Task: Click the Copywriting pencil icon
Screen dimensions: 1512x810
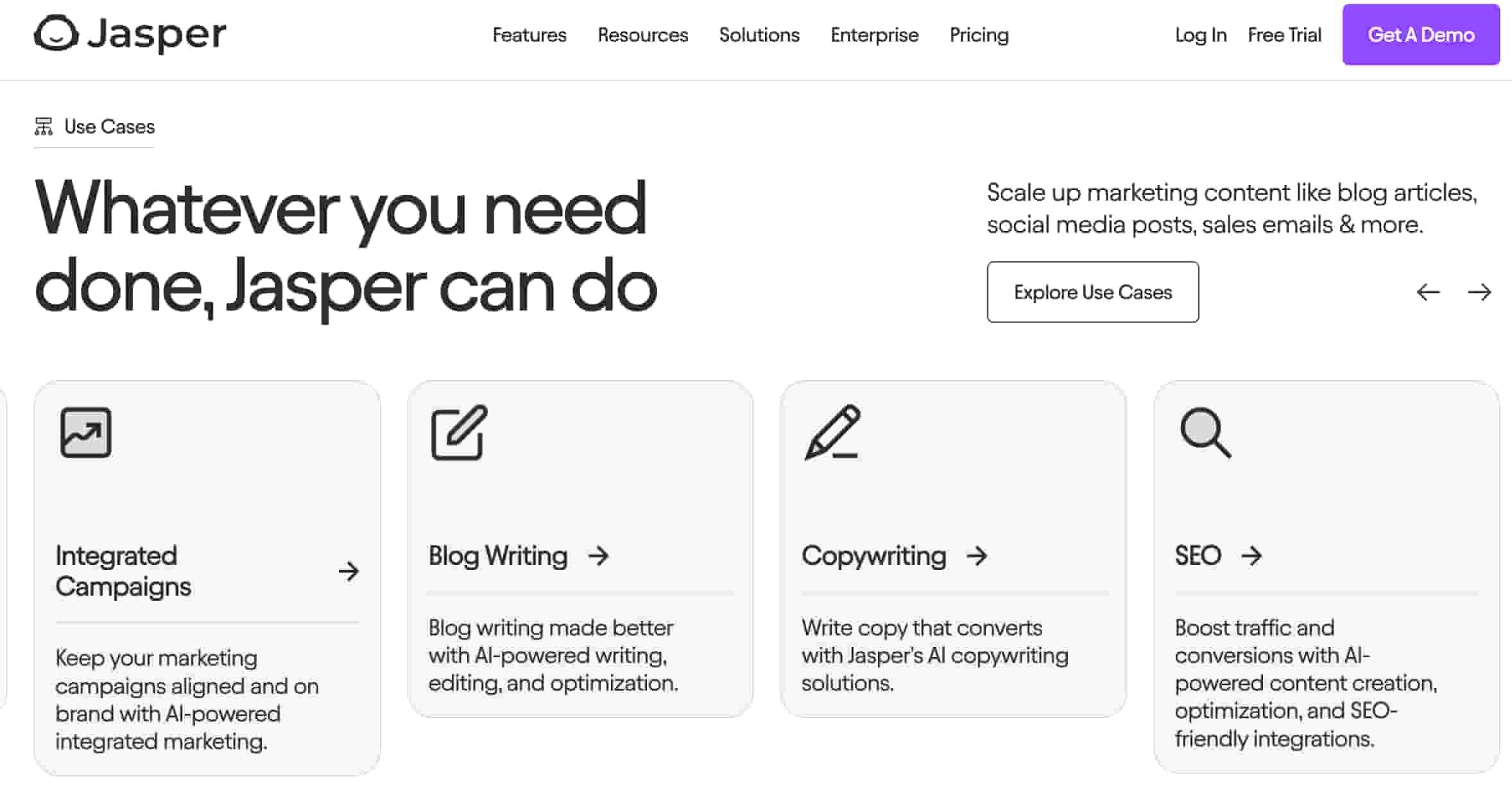Action: (x=831, y=433)
